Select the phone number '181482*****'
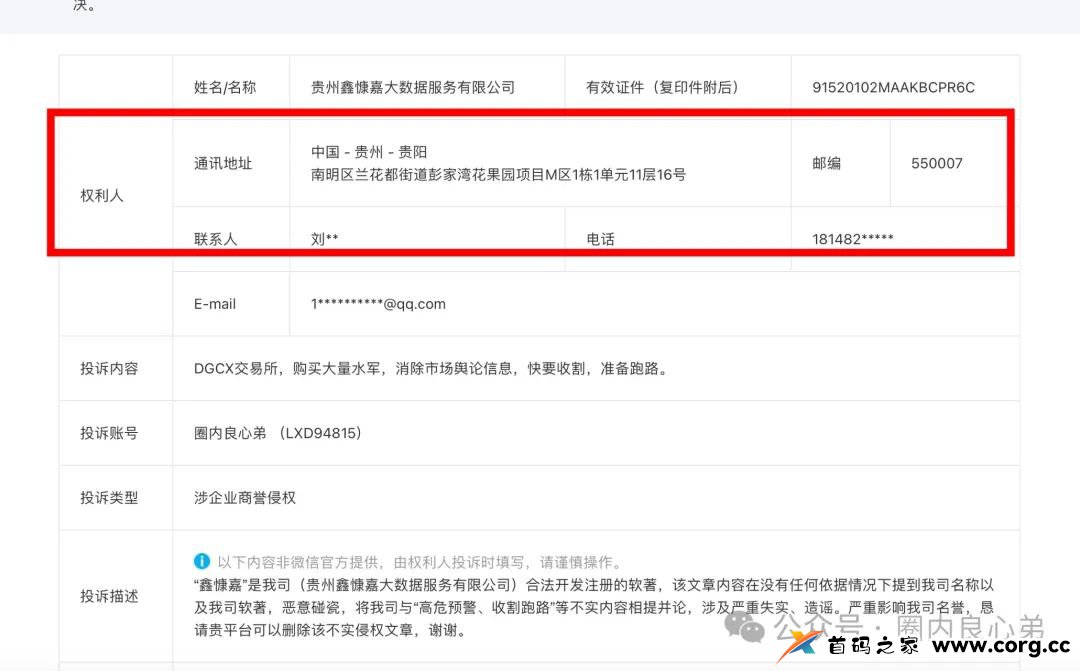The width and height of the screenshot is (1080, 671). [x=853, y=239]
